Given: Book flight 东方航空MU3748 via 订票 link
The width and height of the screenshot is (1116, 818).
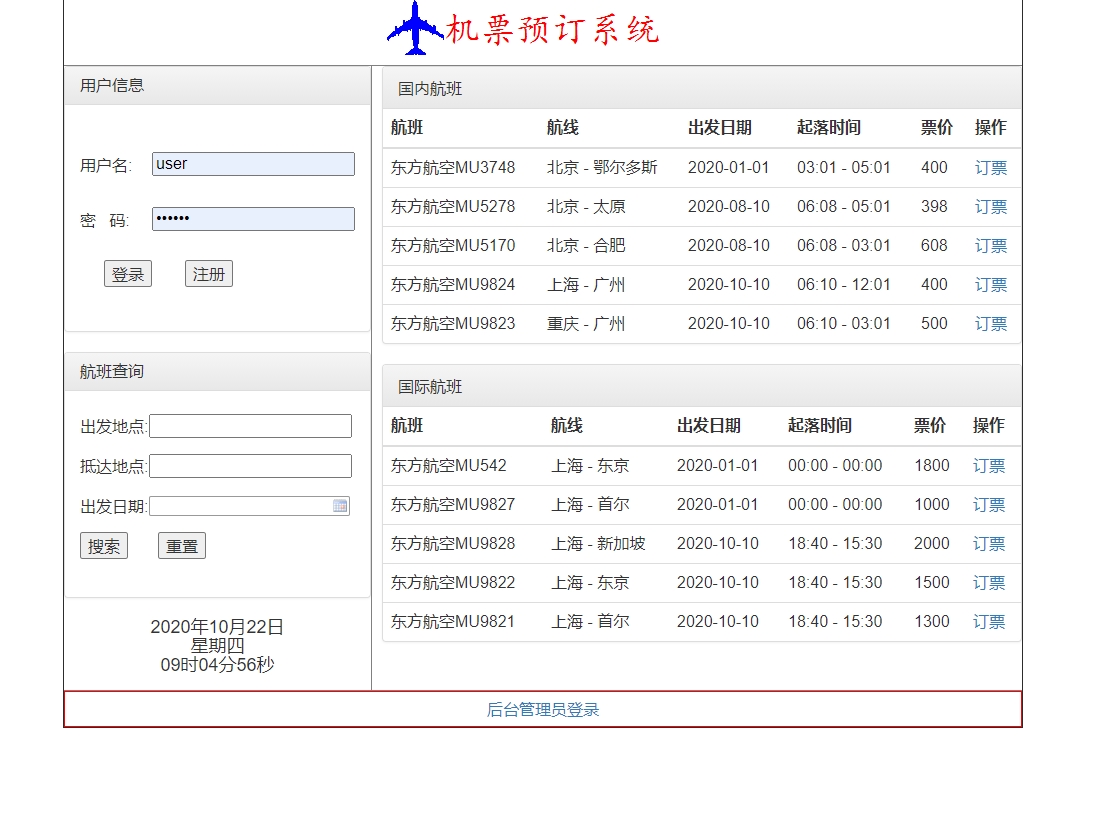Looking at the screenshot, I should click(989, 167).
